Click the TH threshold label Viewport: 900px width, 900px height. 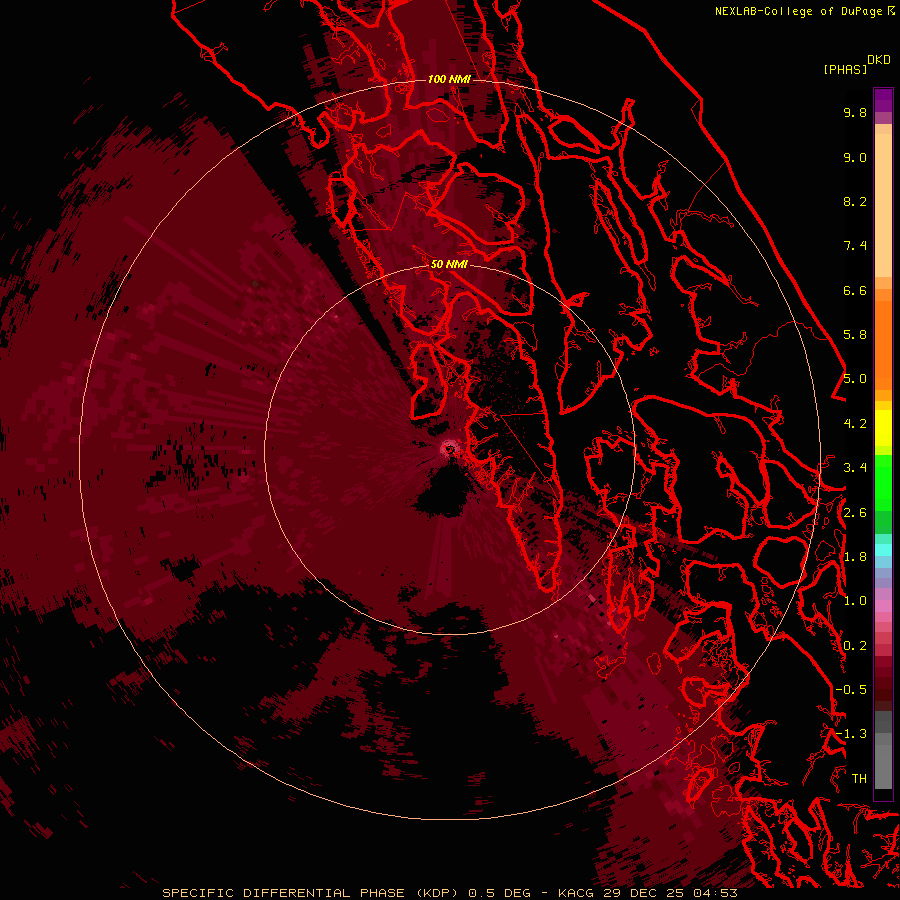click(859, 779)
